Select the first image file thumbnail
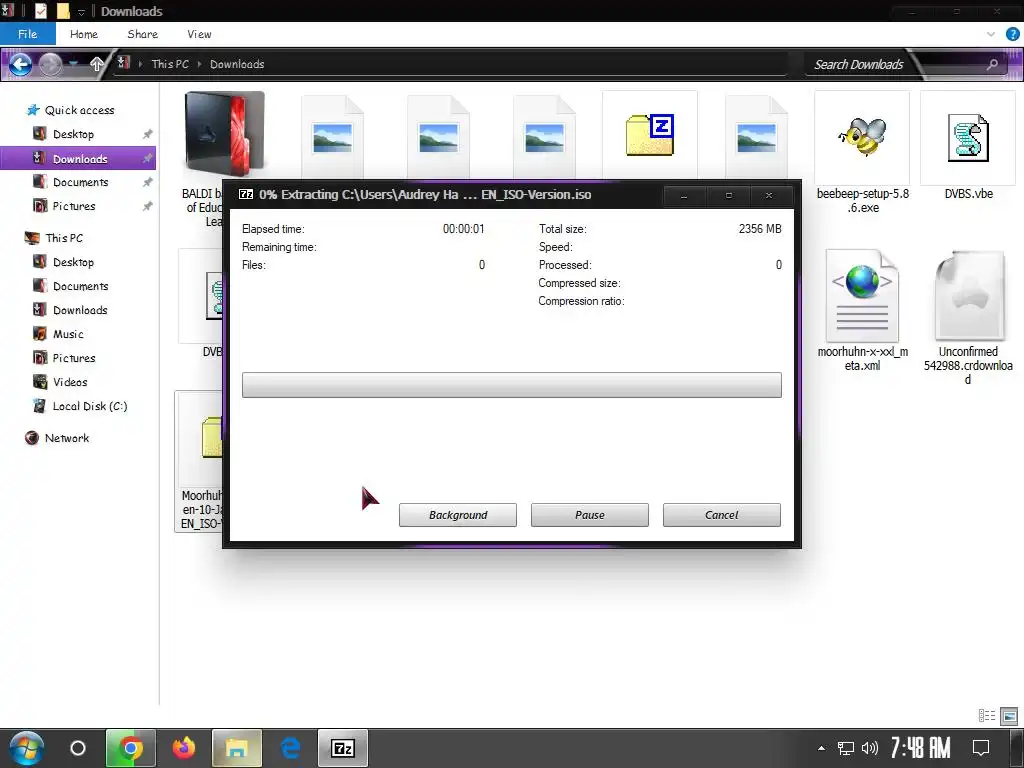 pos(332,138)
